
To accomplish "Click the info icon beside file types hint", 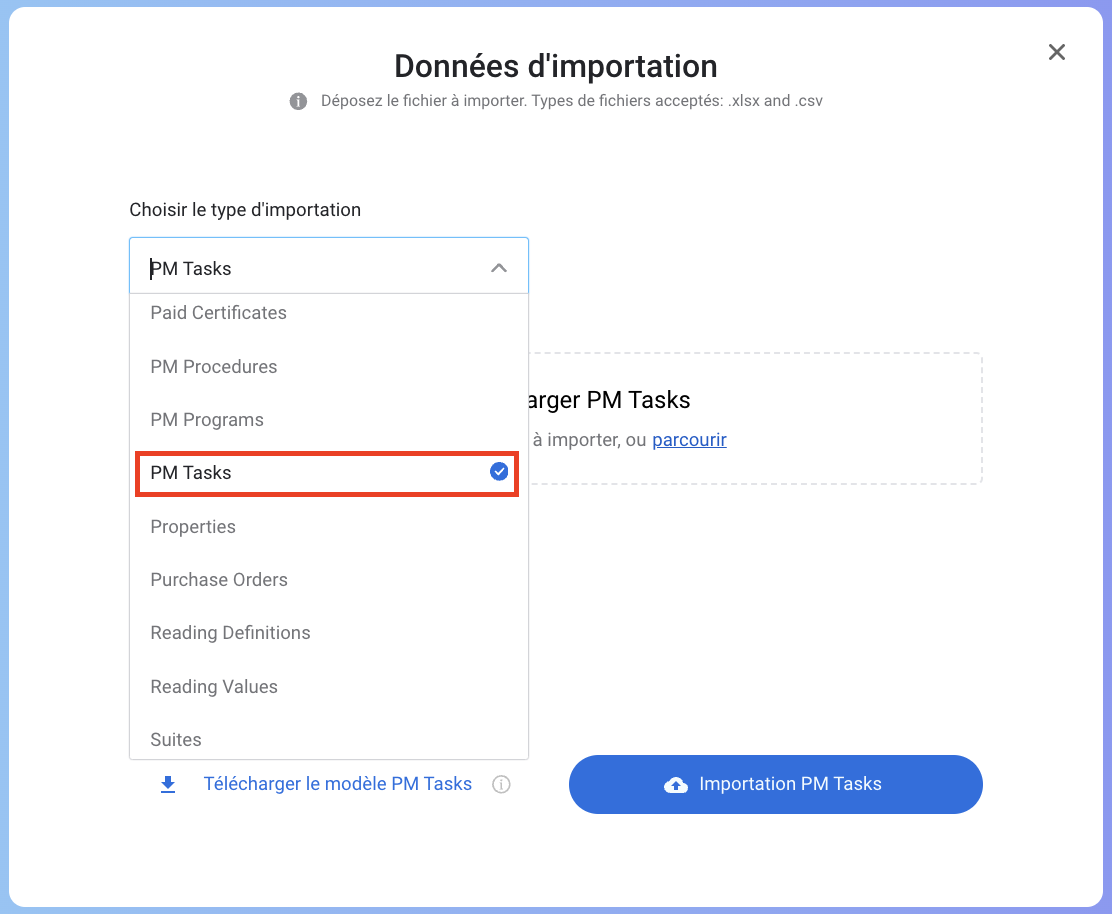I will click(298, 101).
